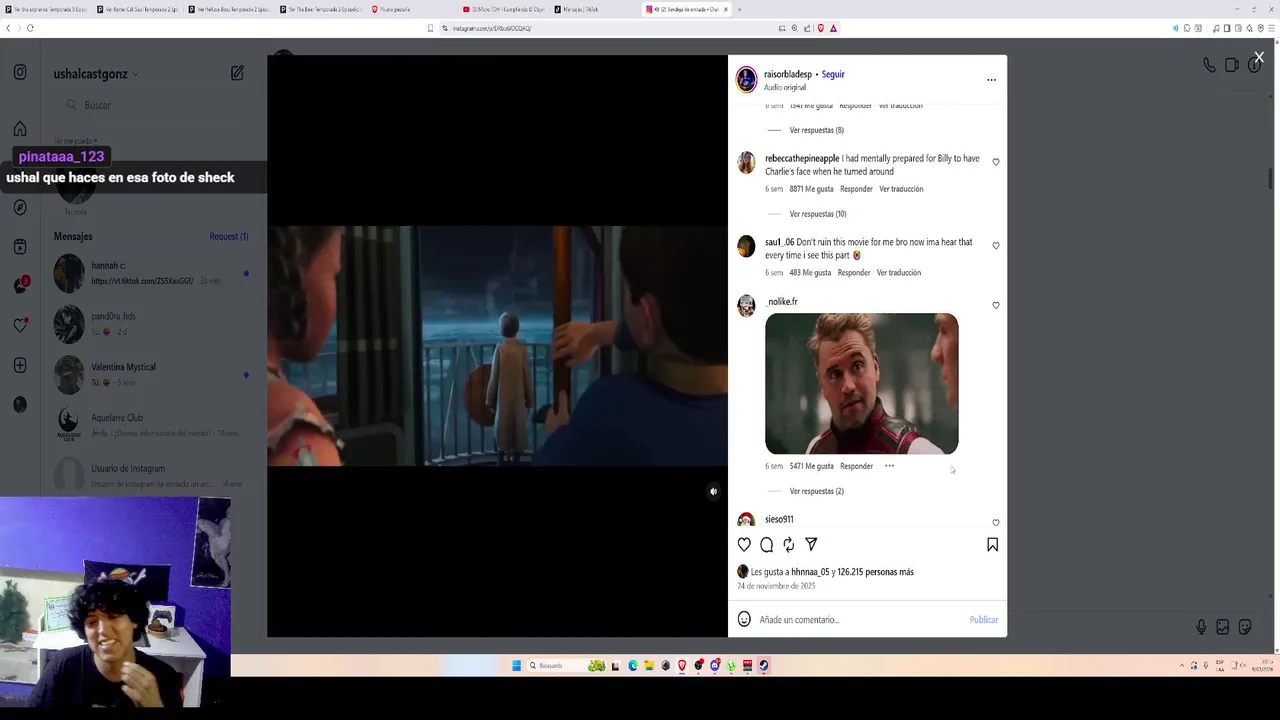Translate sau1_06 comment with Ver traducción
The width and height of the screenshot is (1280, 720).
(899, 273)
